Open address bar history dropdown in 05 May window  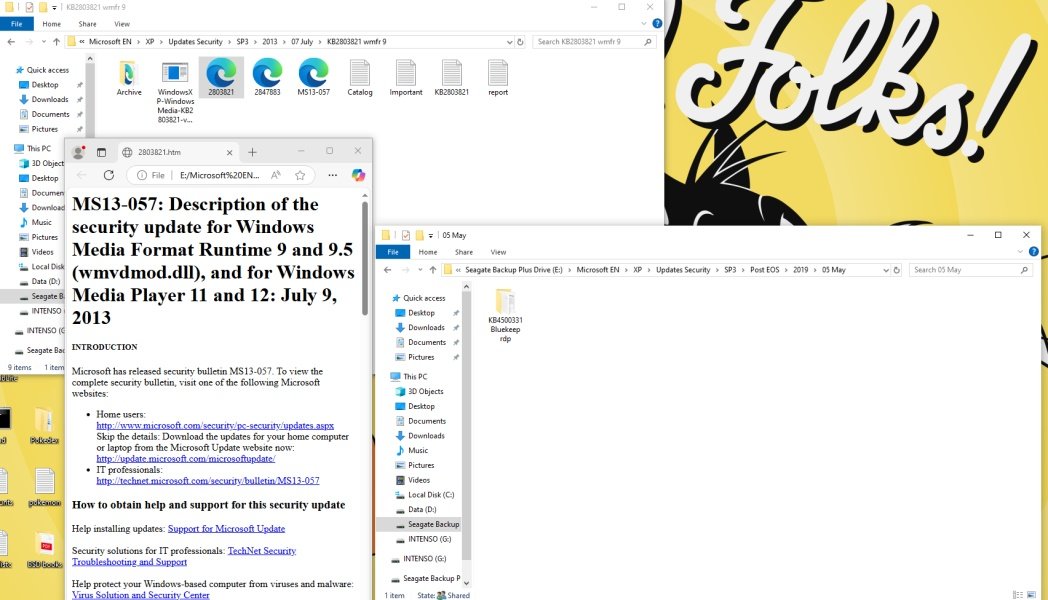pyautogui.click(x=885, y=270)
